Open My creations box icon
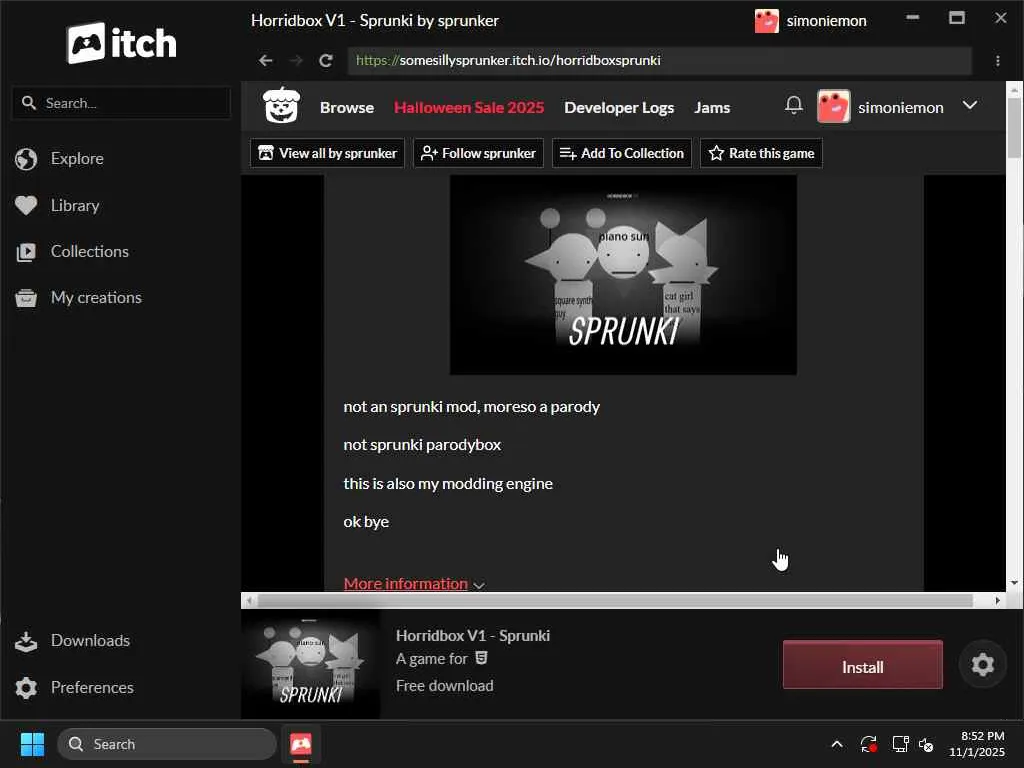The image size is (1024, 768). pos(26,298)
